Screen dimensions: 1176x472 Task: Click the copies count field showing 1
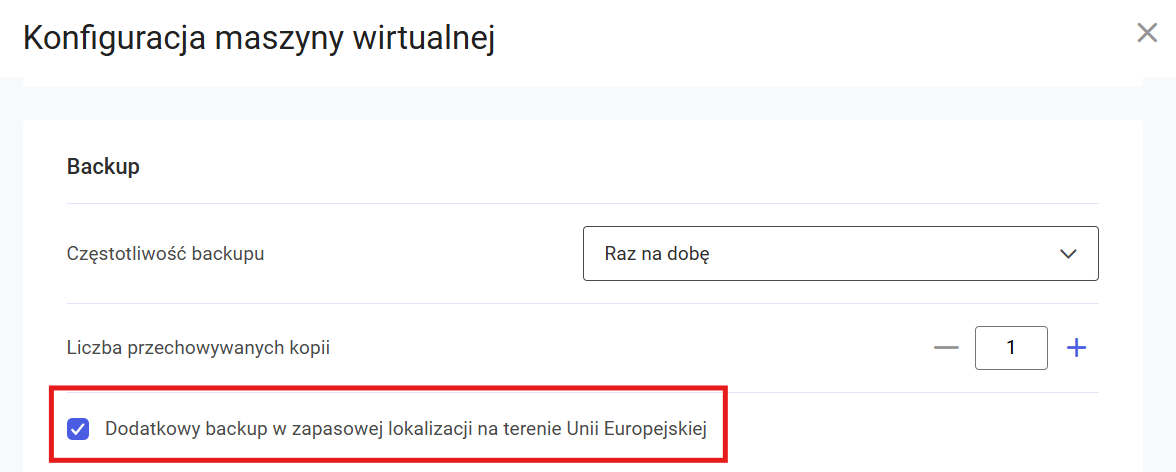click(x=1011, y=348)
